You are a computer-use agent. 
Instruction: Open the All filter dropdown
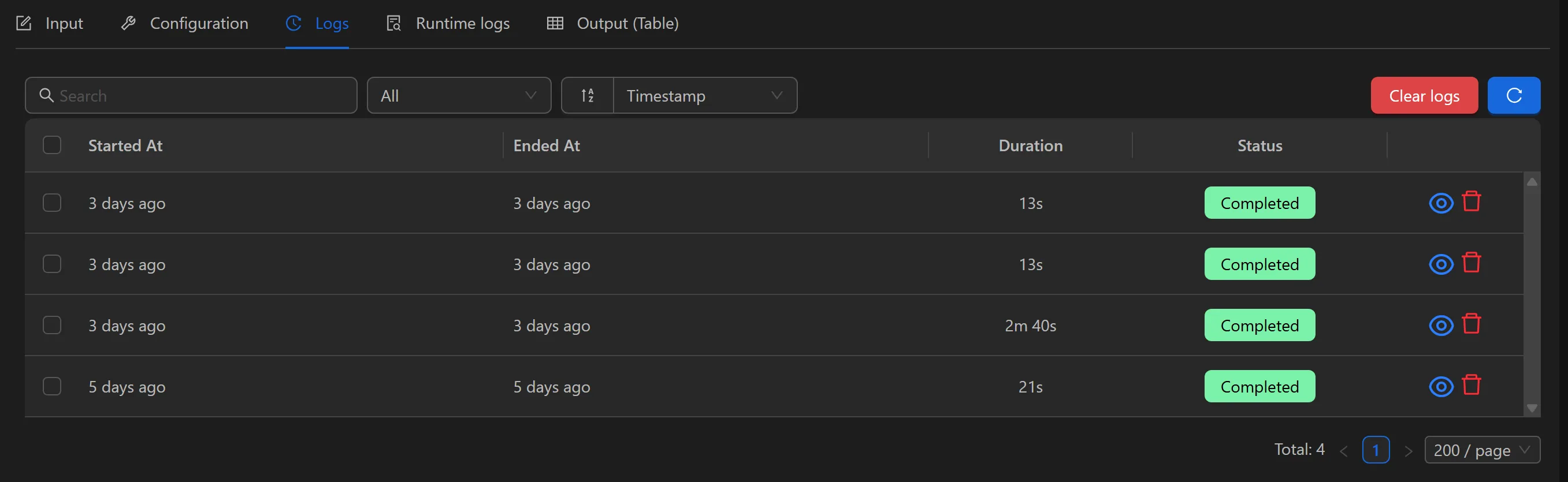(x=459, y=95)
